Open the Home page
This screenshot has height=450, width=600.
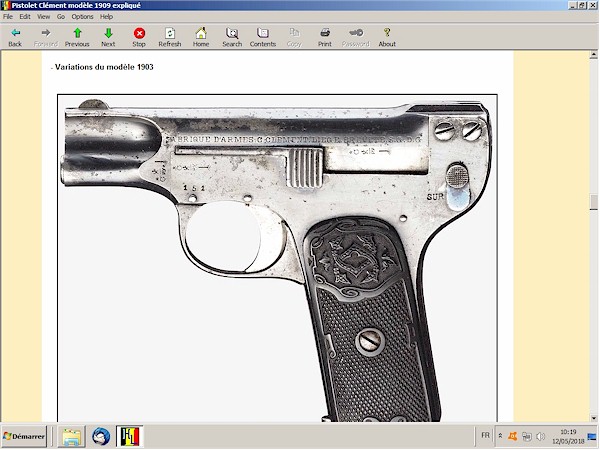point(201,37)
